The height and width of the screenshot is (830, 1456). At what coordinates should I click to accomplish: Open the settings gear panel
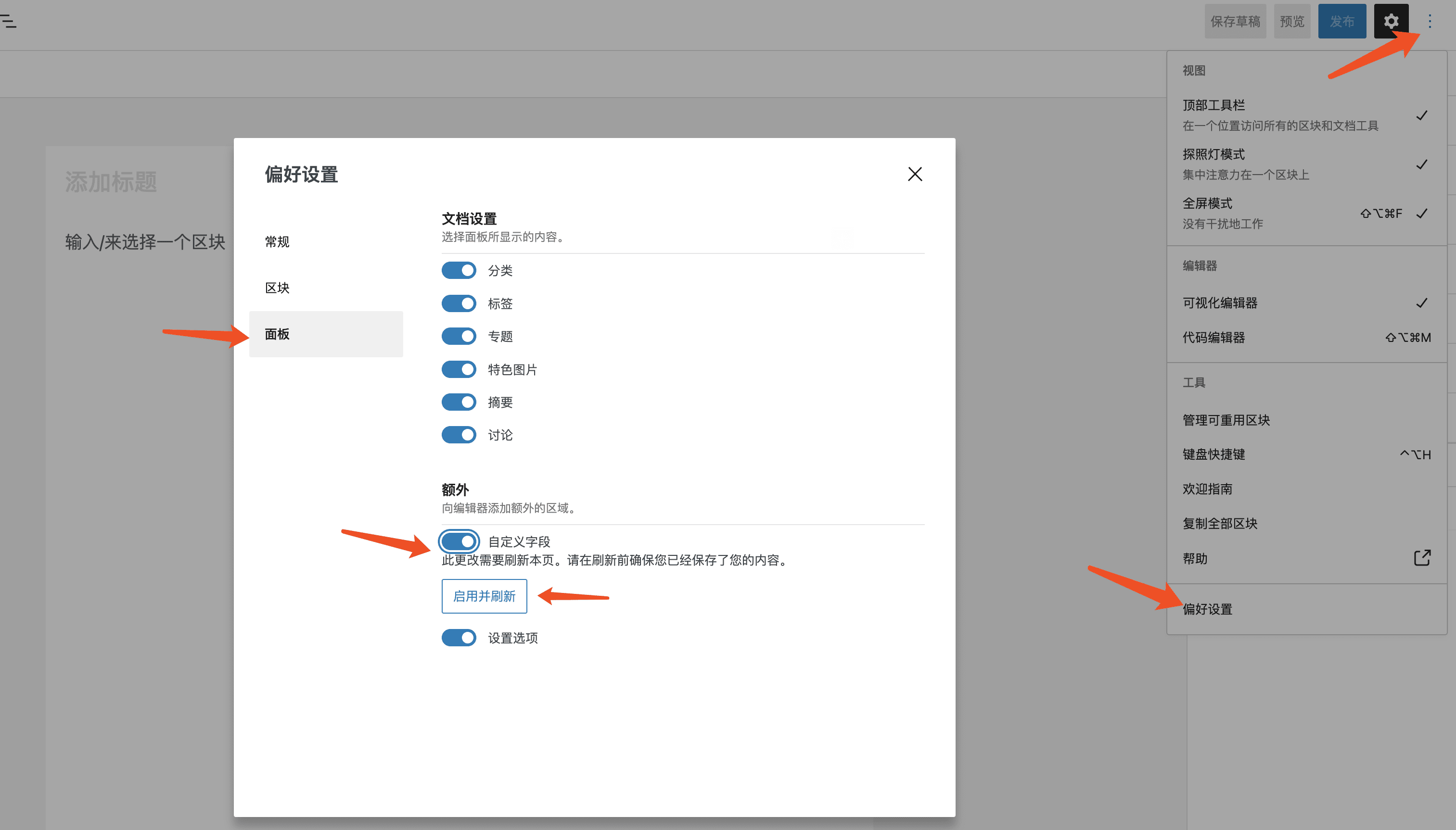pos(1391,21)
